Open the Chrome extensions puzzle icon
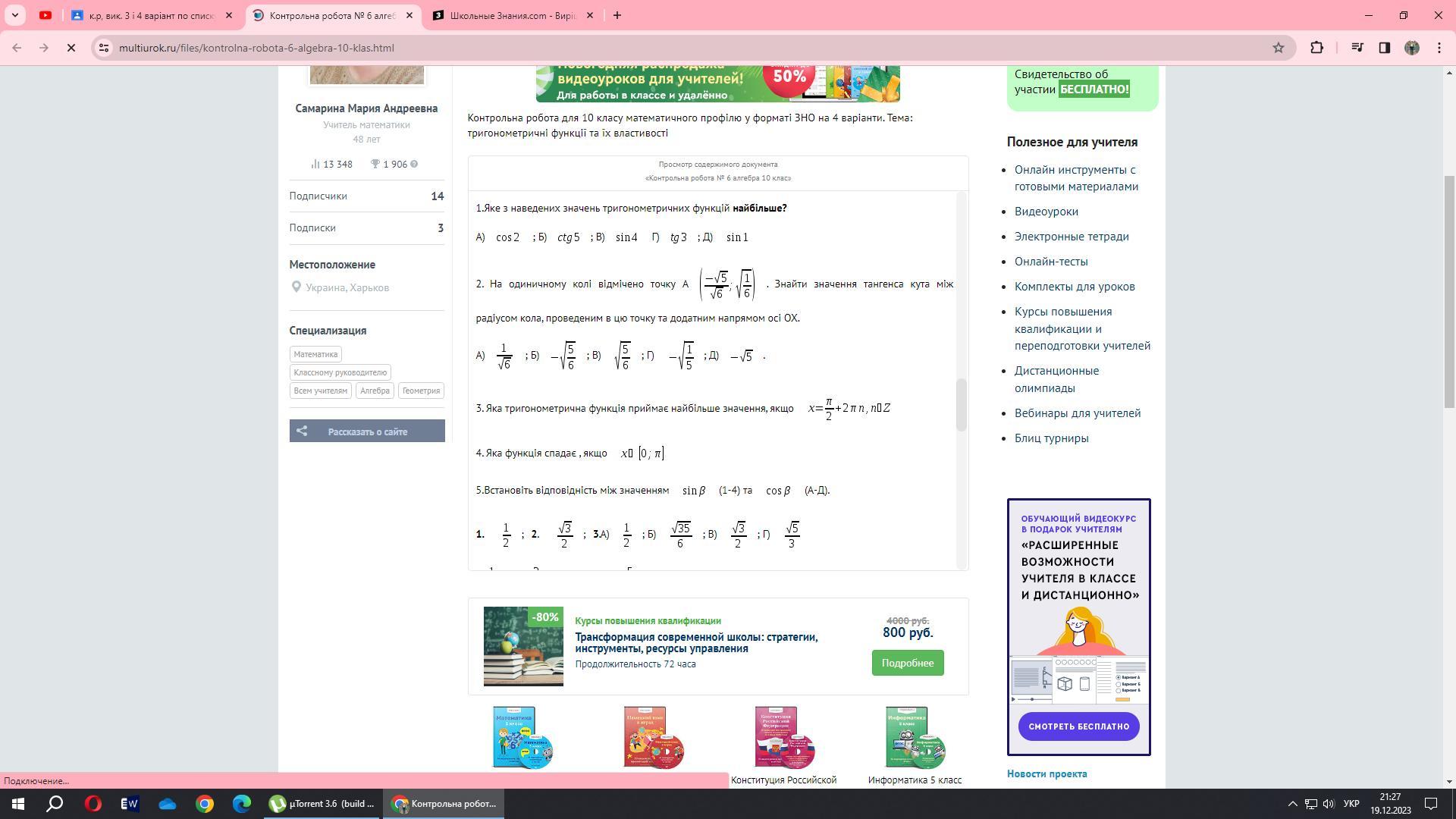 point(1317,48)
